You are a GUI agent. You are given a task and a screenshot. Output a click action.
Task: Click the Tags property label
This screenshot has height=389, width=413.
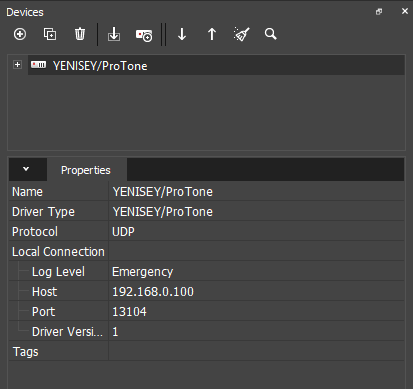tap(25, 352)
